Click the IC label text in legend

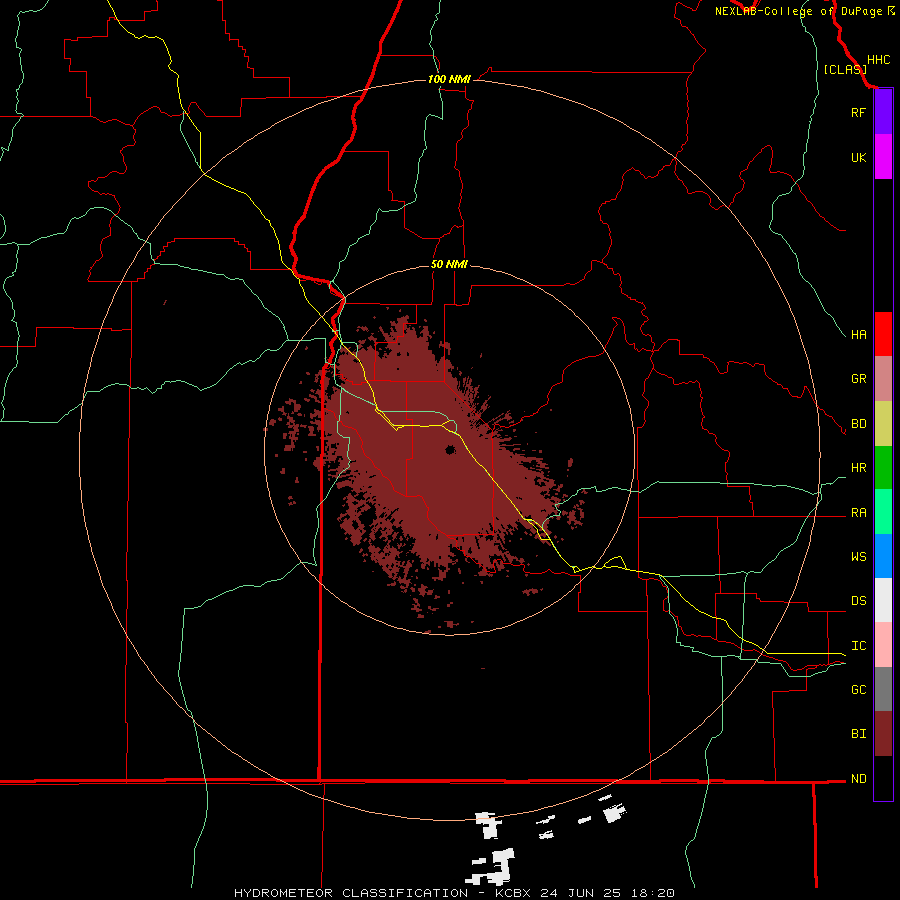[859, 645]
